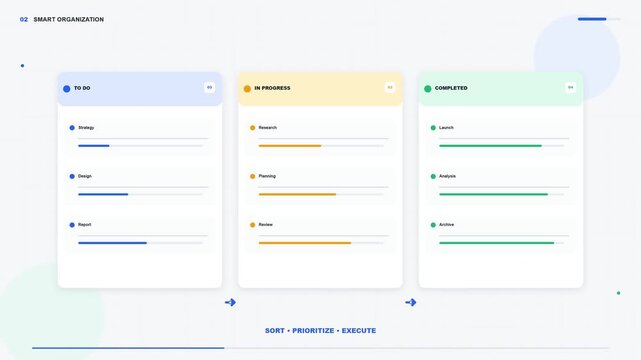Click the small progress indicator at top right

pos(599,19)
